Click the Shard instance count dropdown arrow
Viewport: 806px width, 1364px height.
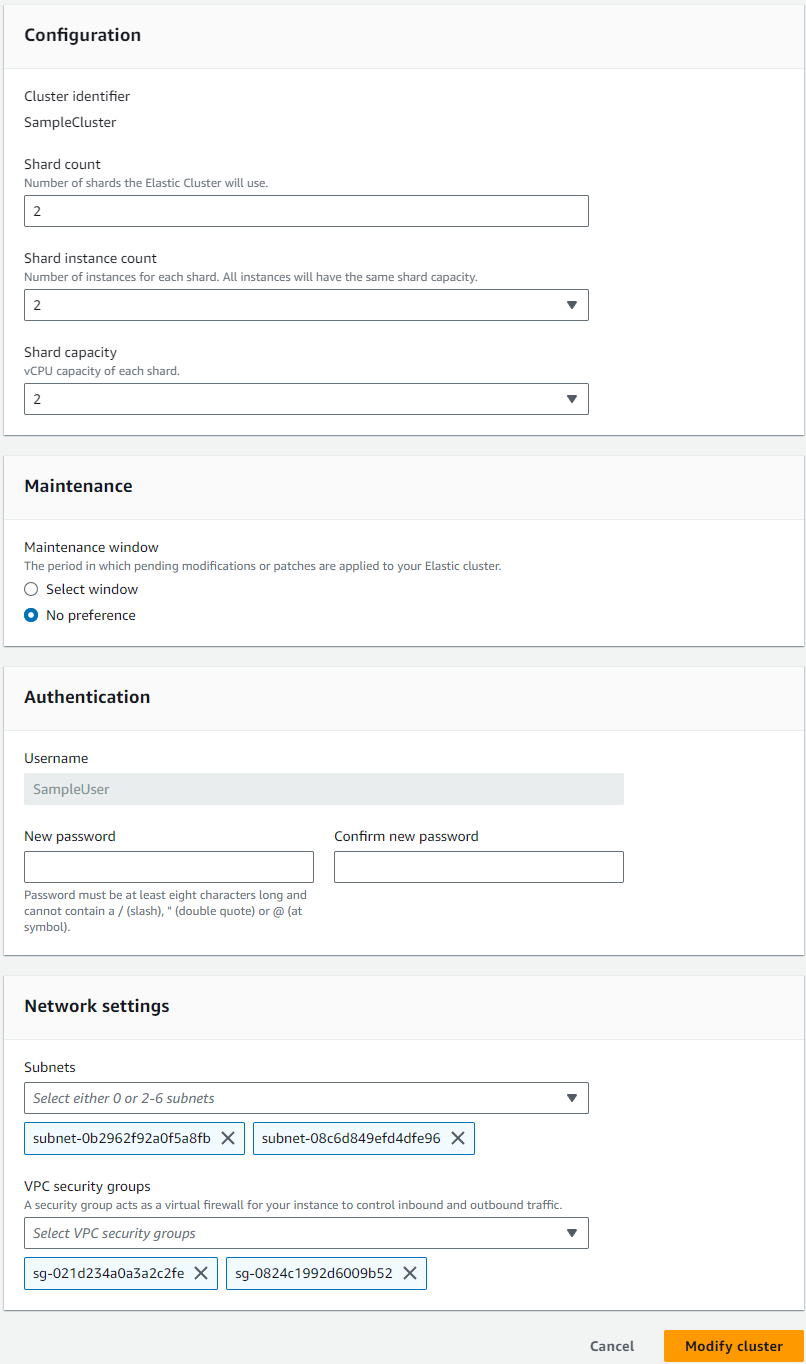click(572, 305)
